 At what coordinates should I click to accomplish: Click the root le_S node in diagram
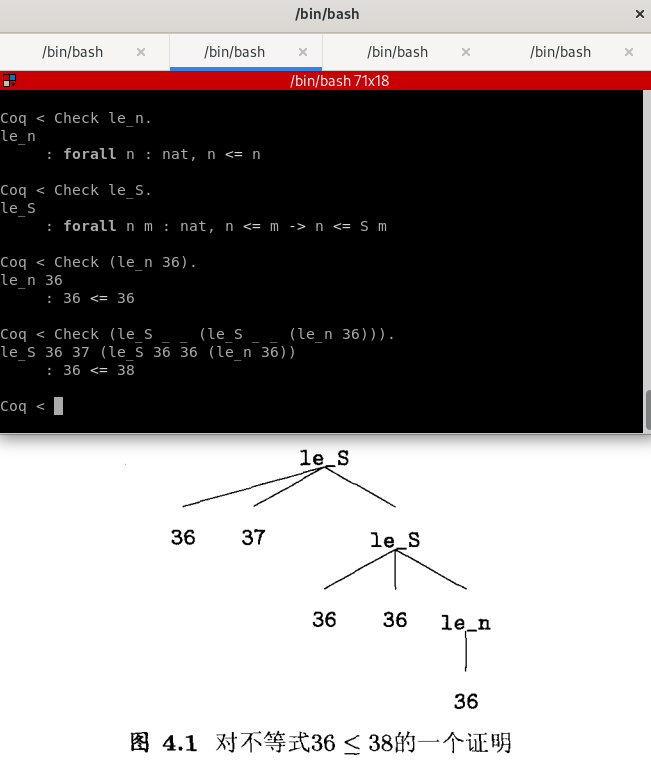click(324, 459)
